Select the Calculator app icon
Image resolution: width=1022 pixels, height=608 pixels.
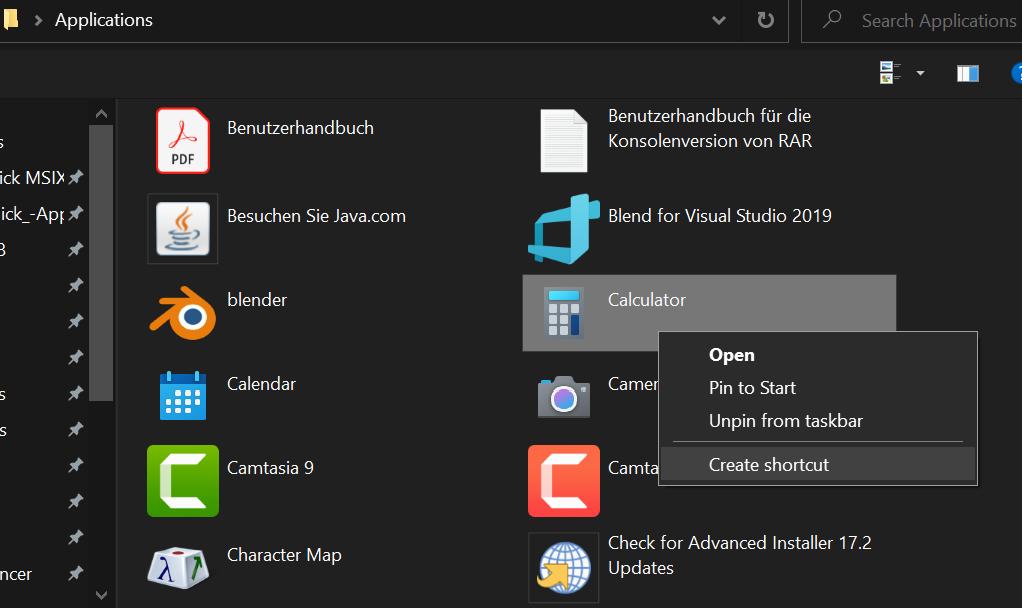point(564,312)
